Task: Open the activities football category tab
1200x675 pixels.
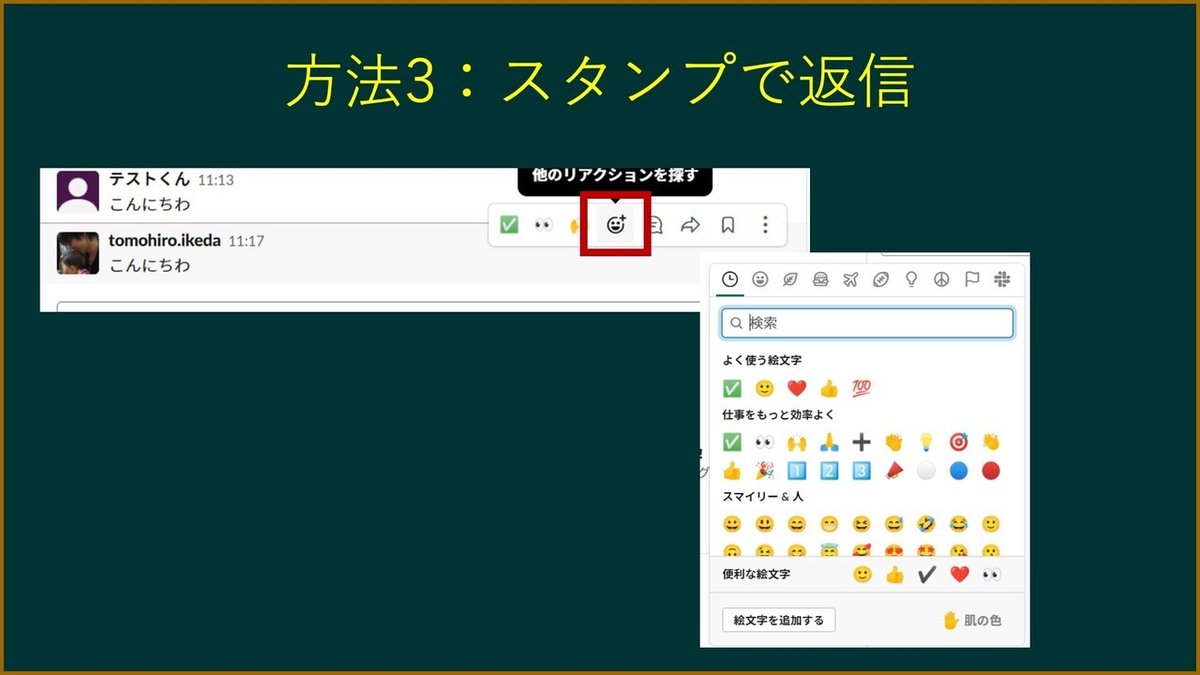Action: point(880,280)
